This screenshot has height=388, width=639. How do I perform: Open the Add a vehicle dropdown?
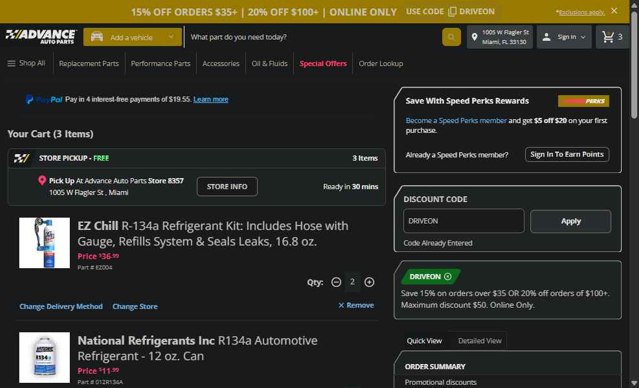click(x=132, y=37)
